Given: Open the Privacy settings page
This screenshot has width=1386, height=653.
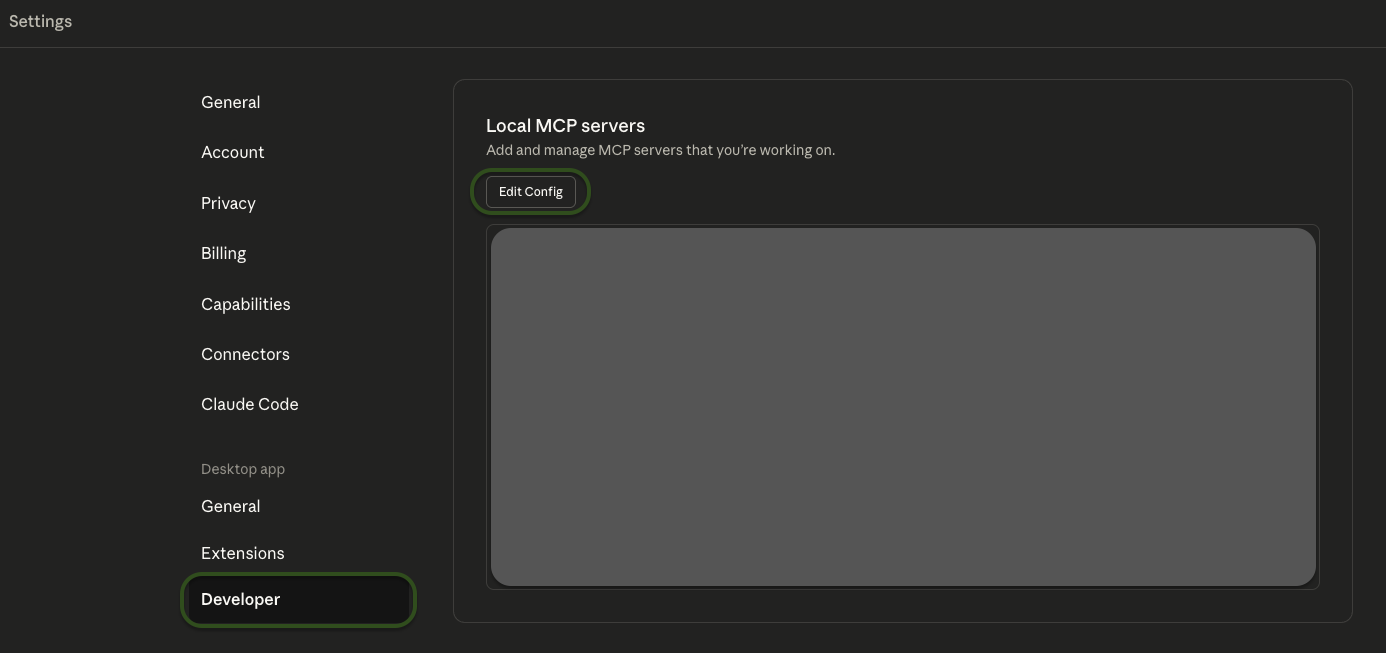Looking at the screenshot, I should 228,203.
